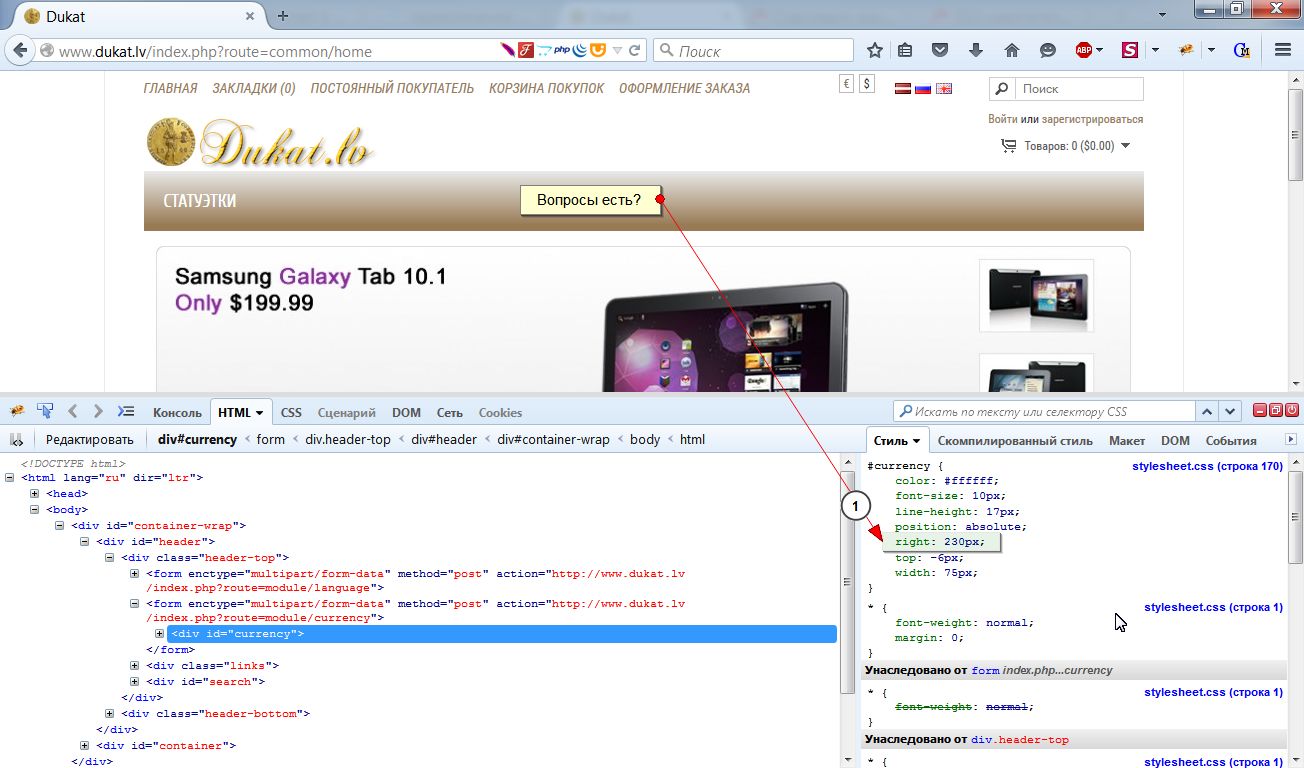Open the Сценарий tab

click(346, 412)
